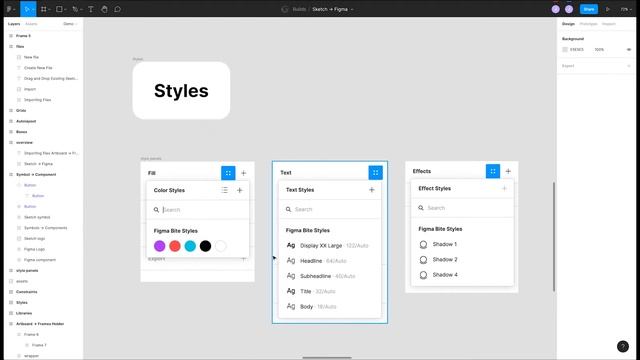Viewport: 640px width, 360px height.
Task: Click the canvas vertical scrollbar
Action: [x=554, y=237]
